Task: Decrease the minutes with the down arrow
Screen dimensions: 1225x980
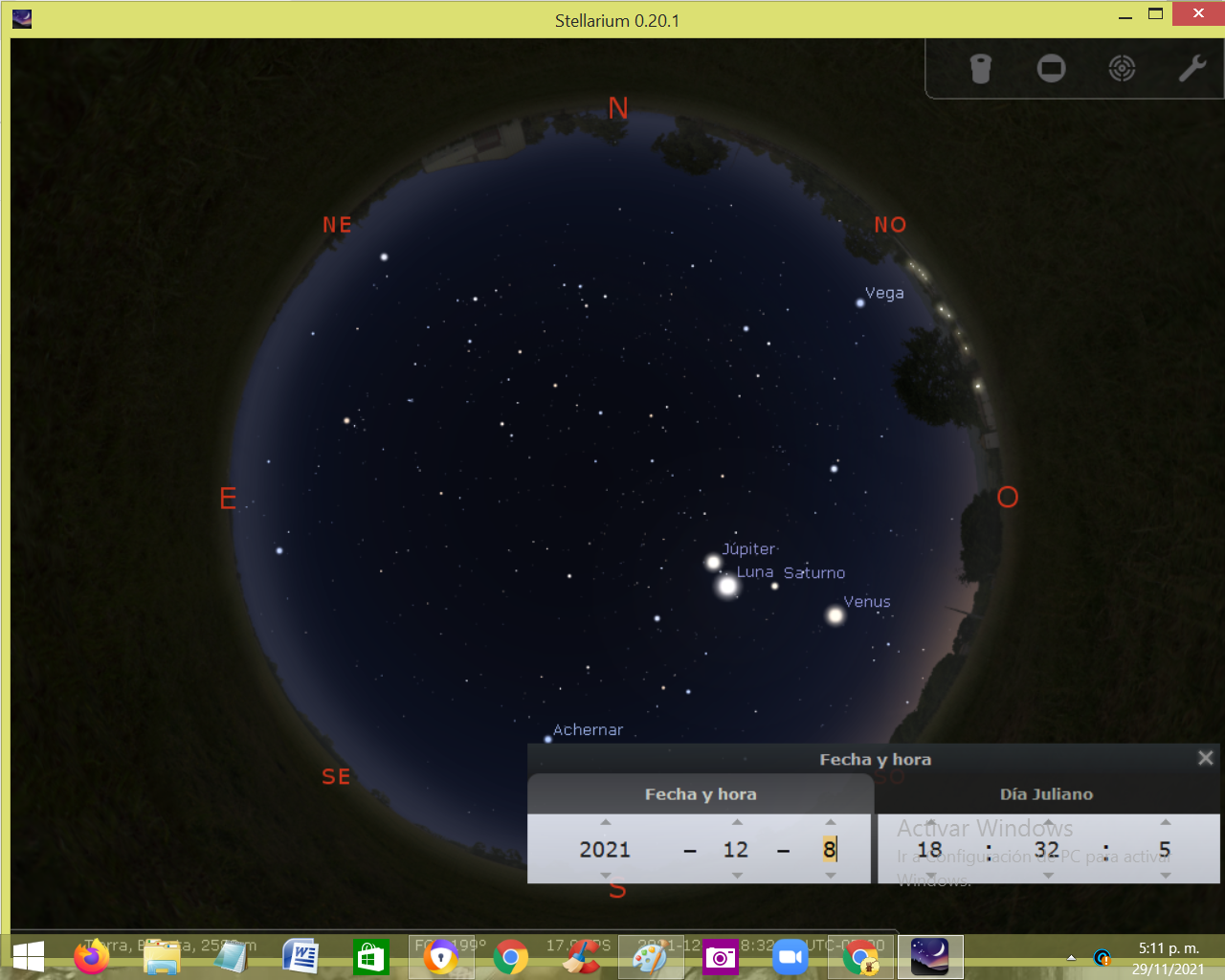Action: tap(1047, 876)
